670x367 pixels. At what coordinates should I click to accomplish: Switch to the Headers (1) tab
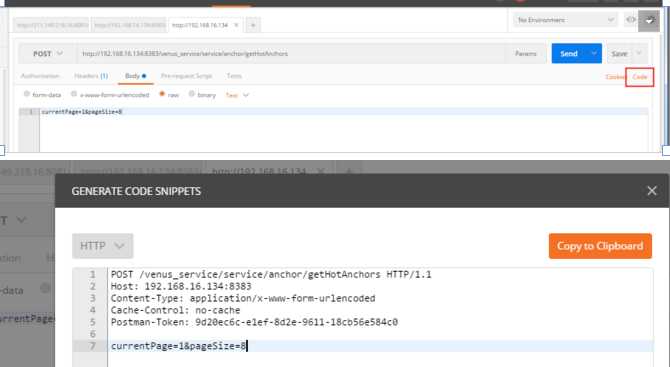91,76
